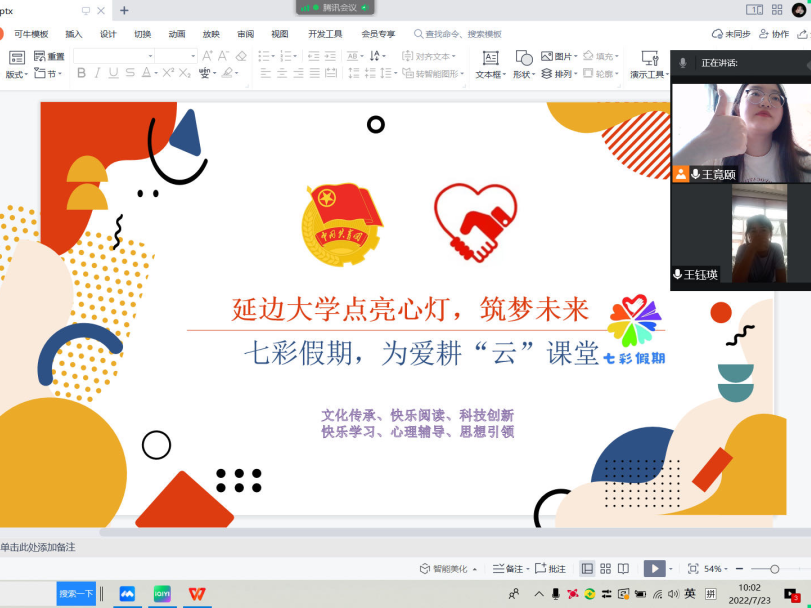This screenshot has width=811, height=608.
Task: Click the 未同步 sync status button
Action: click(x=731, y=34)
